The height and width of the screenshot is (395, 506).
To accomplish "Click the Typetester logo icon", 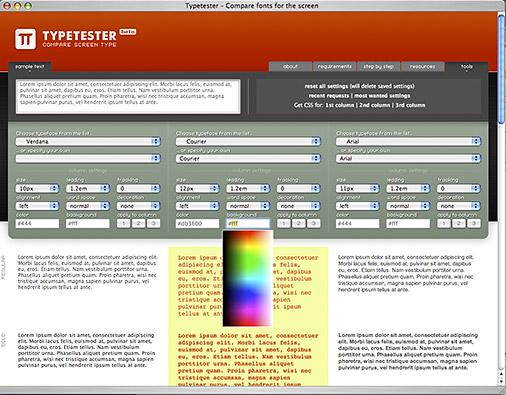I will tap(25, 39).
